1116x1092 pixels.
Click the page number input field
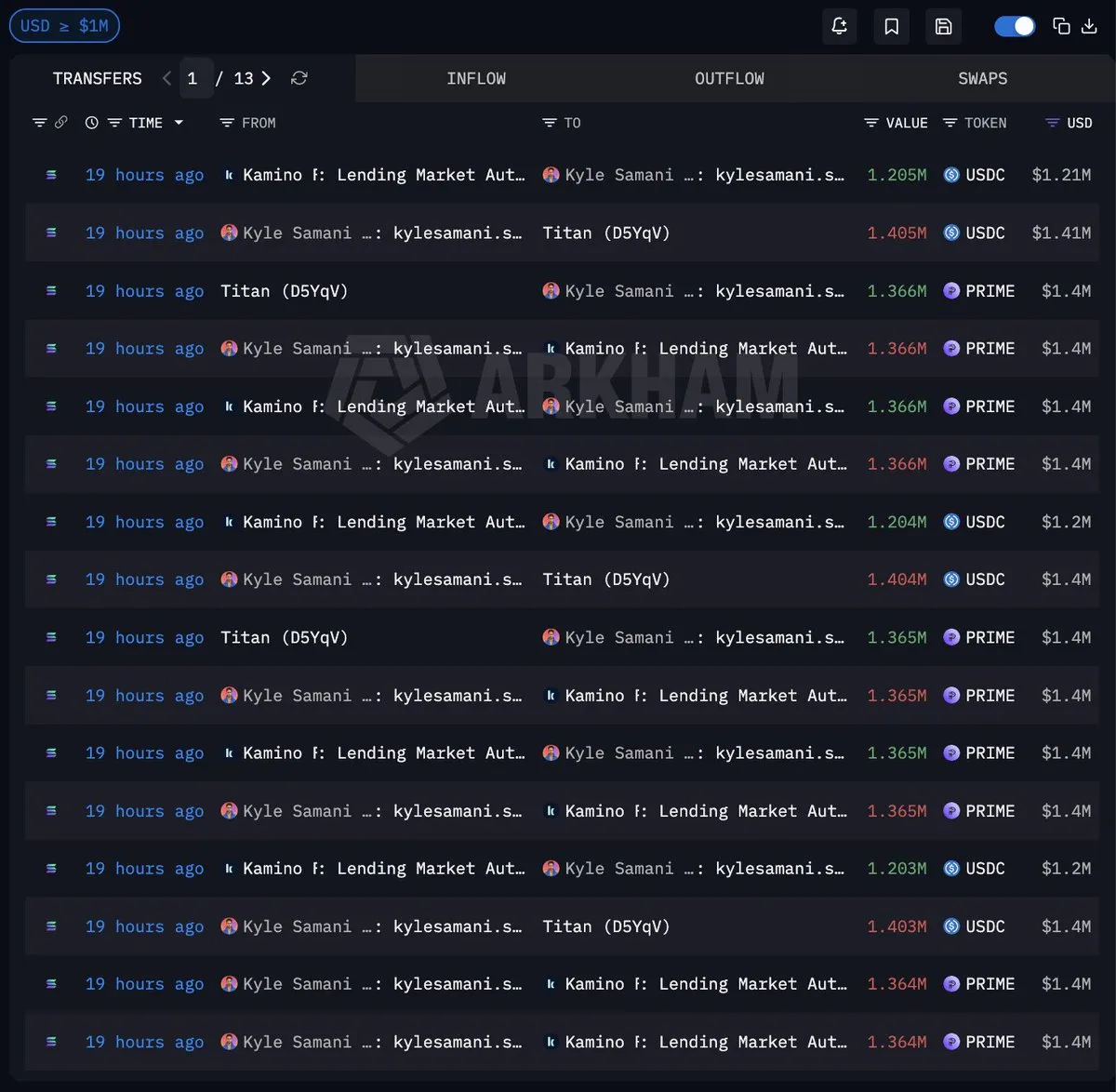(x=193, y=78)
